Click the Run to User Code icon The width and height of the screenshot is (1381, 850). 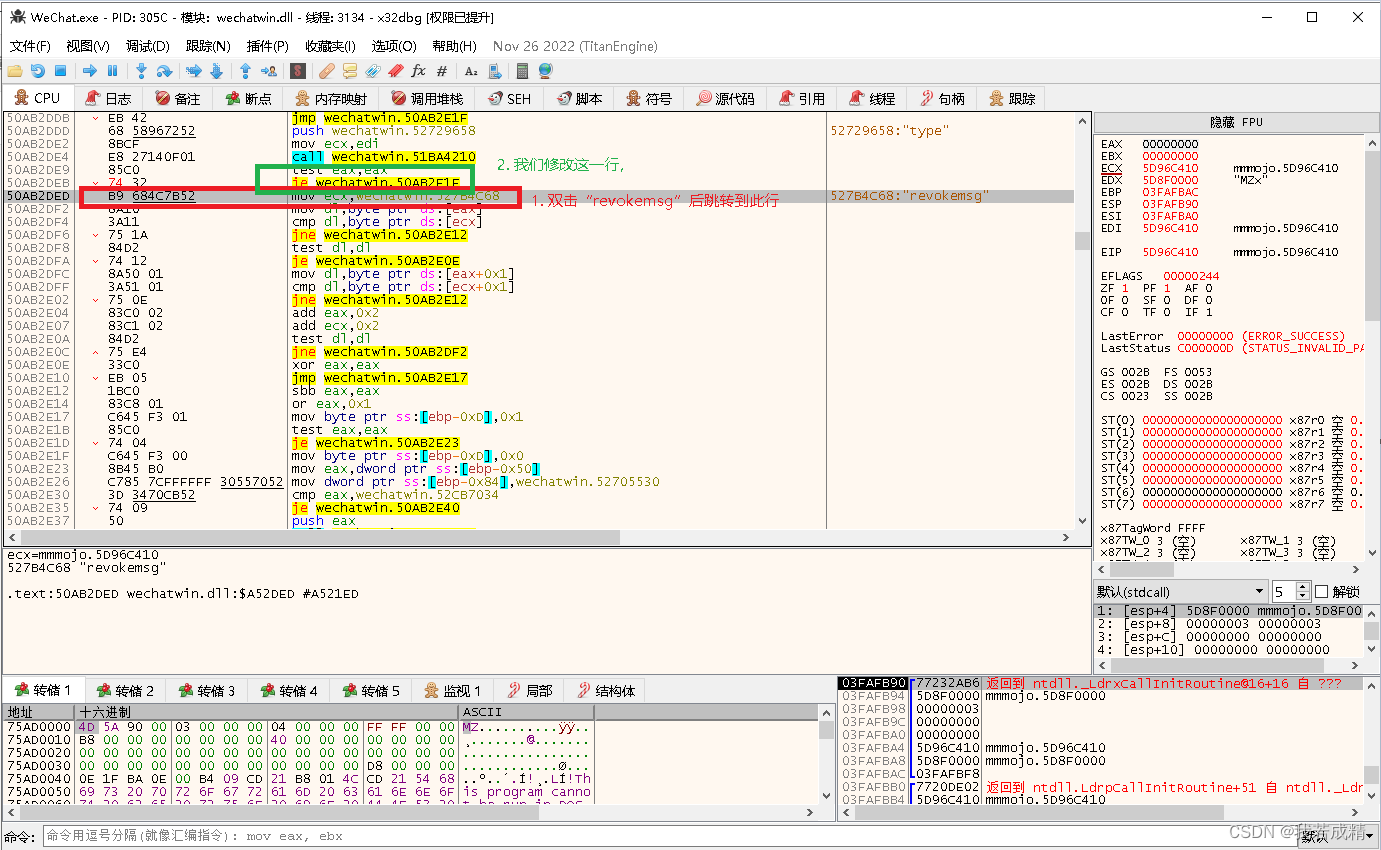tap(268, 71)
